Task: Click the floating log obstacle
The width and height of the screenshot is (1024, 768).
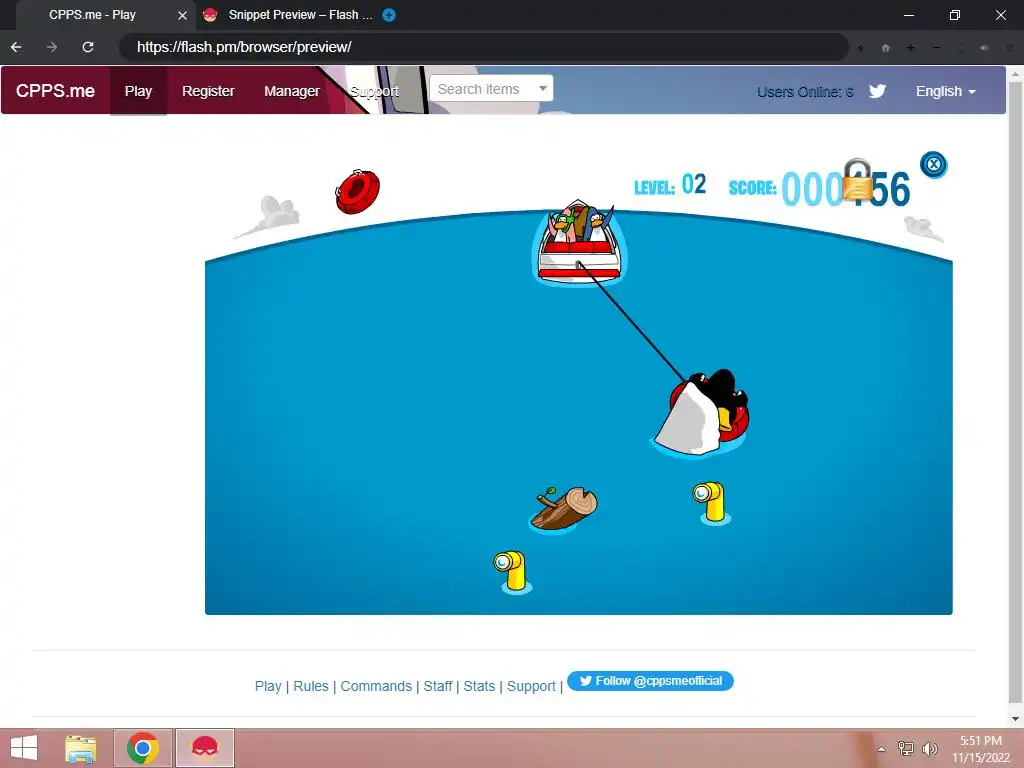Action: pos(564,509)
